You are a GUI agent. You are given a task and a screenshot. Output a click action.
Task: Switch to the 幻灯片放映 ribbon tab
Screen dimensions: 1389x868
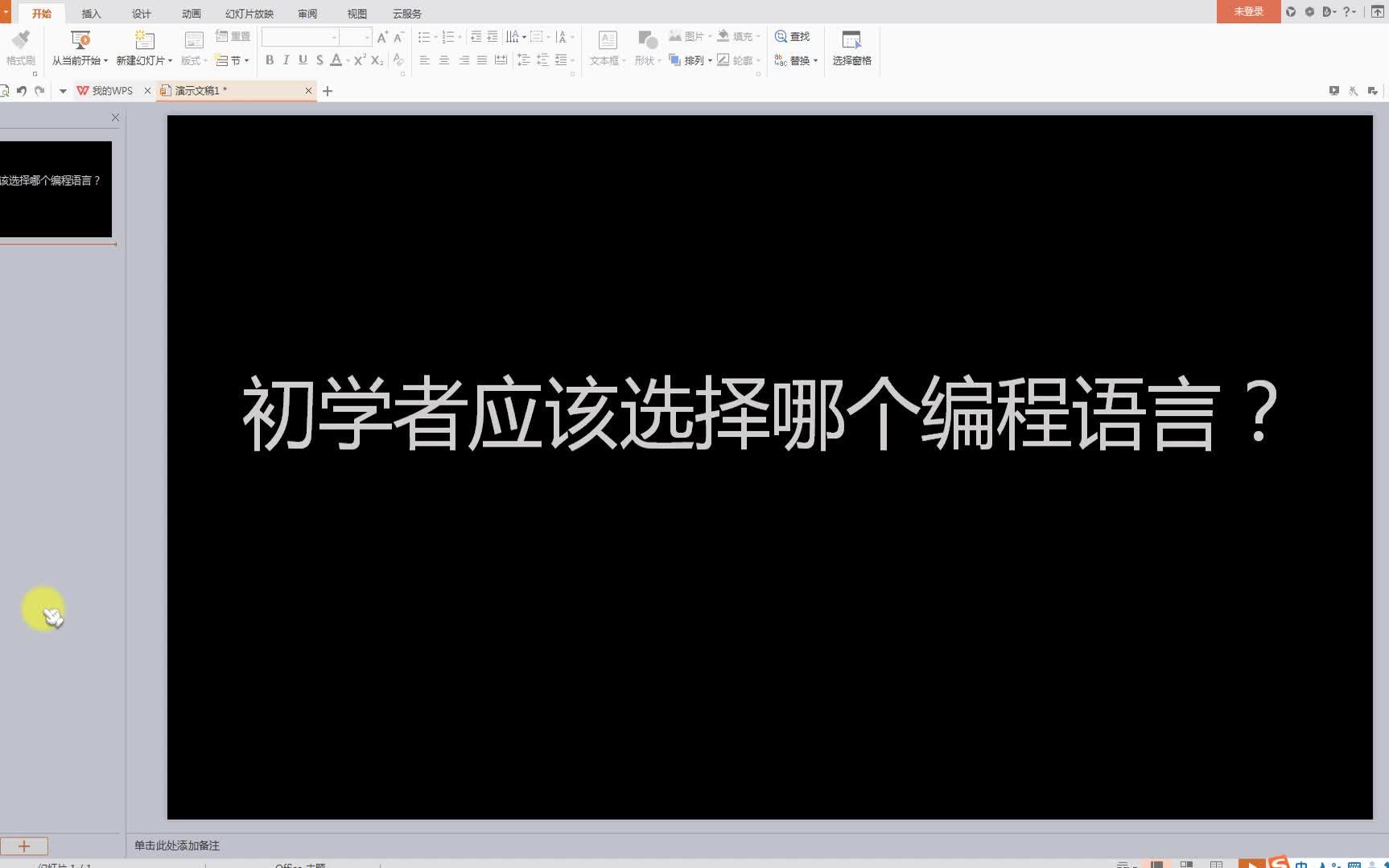click(x=249, y=13)
